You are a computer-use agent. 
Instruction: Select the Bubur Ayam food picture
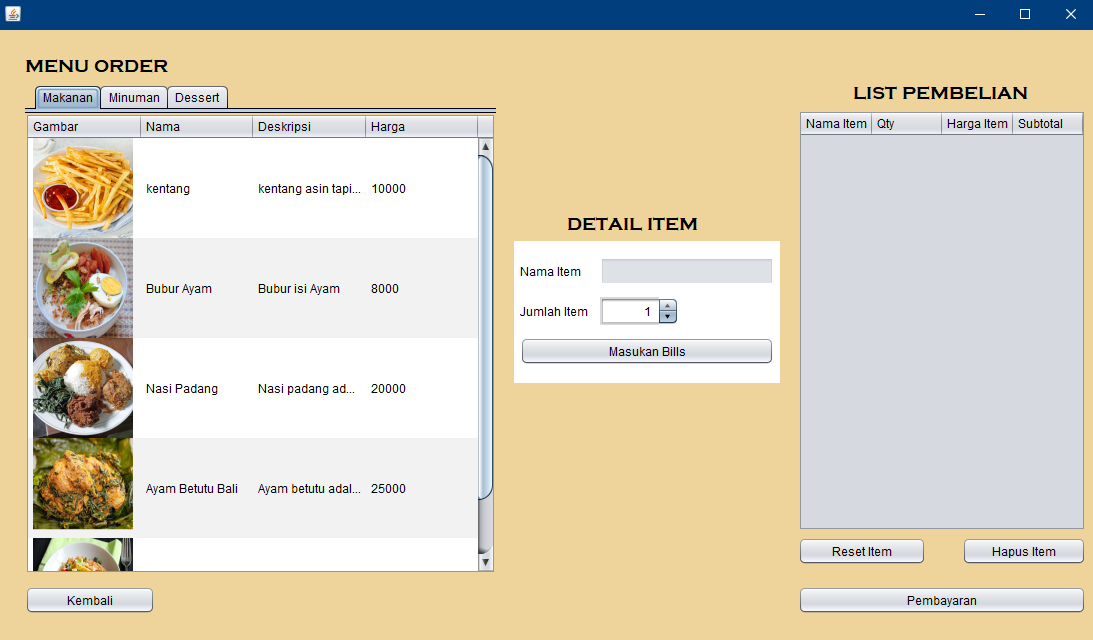coord(82,288)
